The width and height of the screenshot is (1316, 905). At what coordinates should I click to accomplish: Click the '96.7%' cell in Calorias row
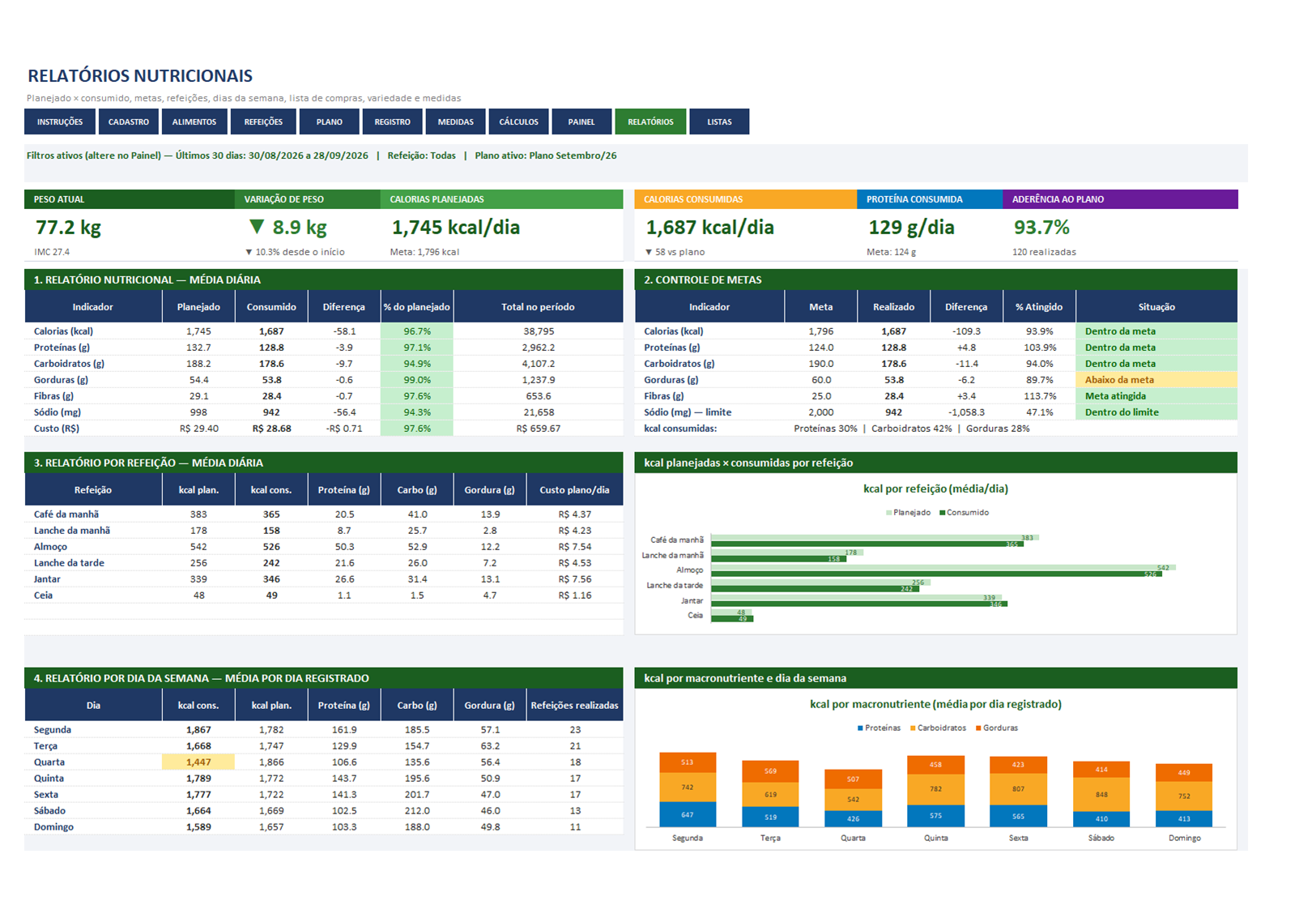coord(417,331)
